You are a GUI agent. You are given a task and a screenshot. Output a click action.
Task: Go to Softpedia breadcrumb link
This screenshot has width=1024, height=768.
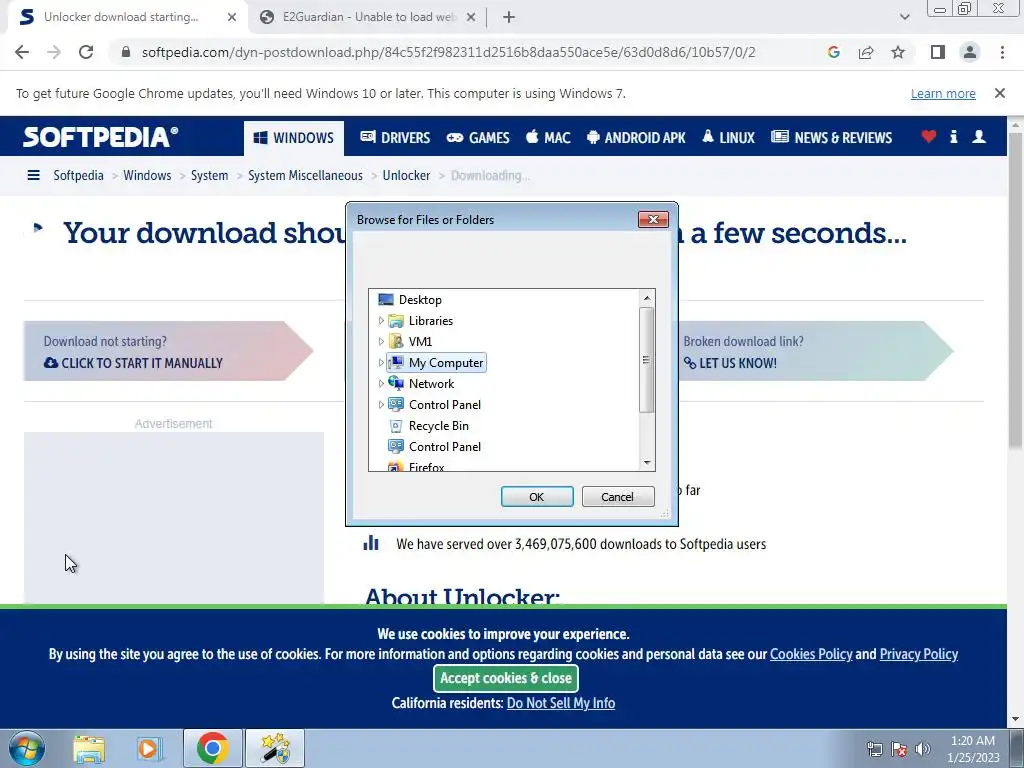click(78, 176)
